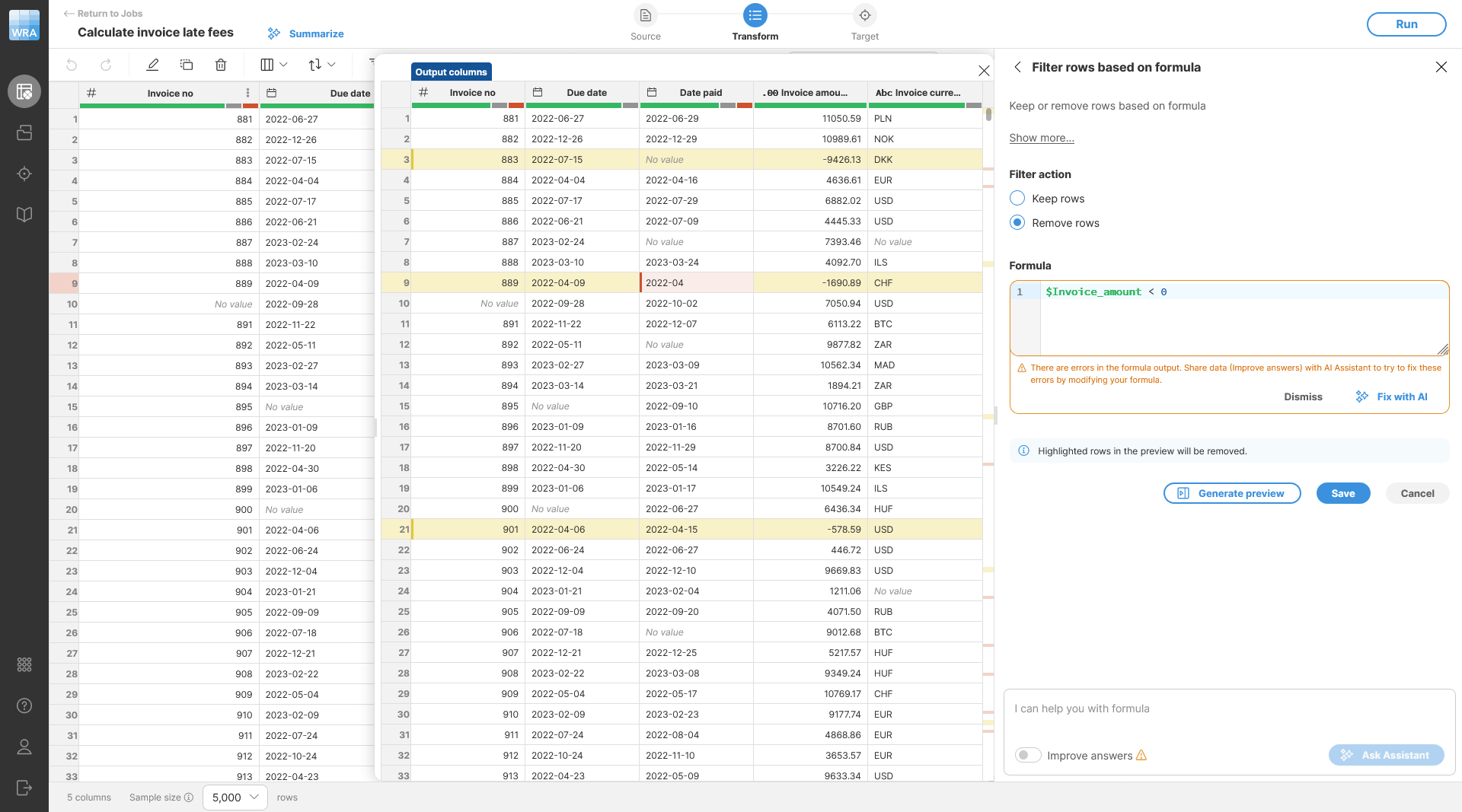Click the highlighted rows info icon
The height and width of the screenshot is (812, 1462).
tap(1024, 451)
